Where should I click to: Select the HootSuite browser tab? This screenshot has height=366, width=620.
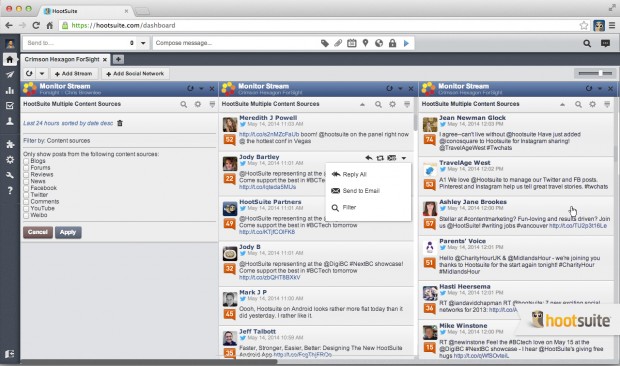(86, 11)
